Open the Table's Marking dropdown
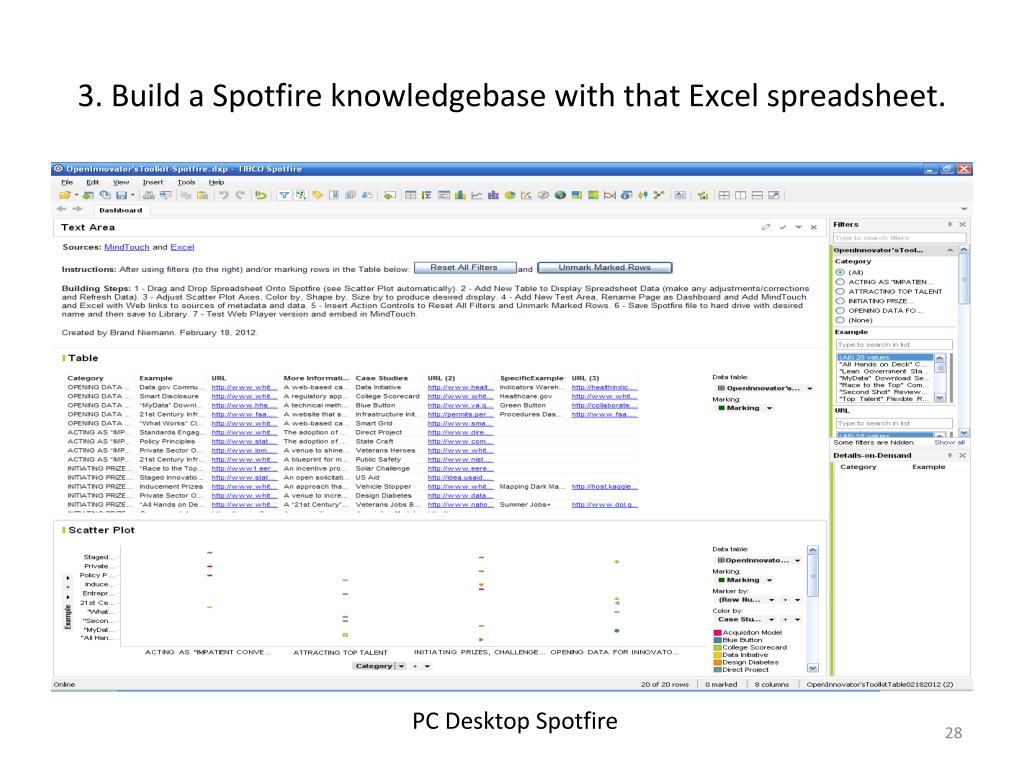Screen dimensions: 1024x768 coord(769,408)
